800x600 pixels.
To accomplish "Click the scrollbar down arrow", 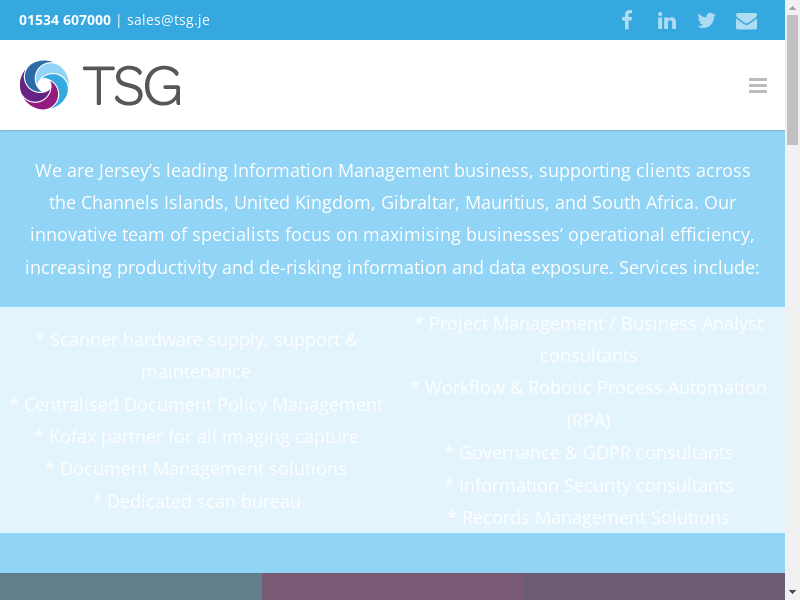I will [792, 592].
